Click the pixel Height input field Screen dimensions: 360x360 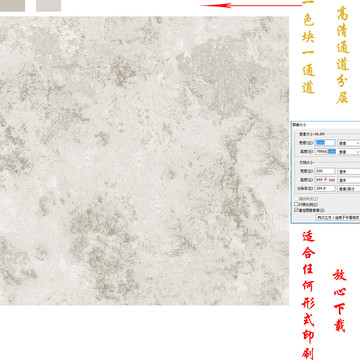(x=325, y=151)
